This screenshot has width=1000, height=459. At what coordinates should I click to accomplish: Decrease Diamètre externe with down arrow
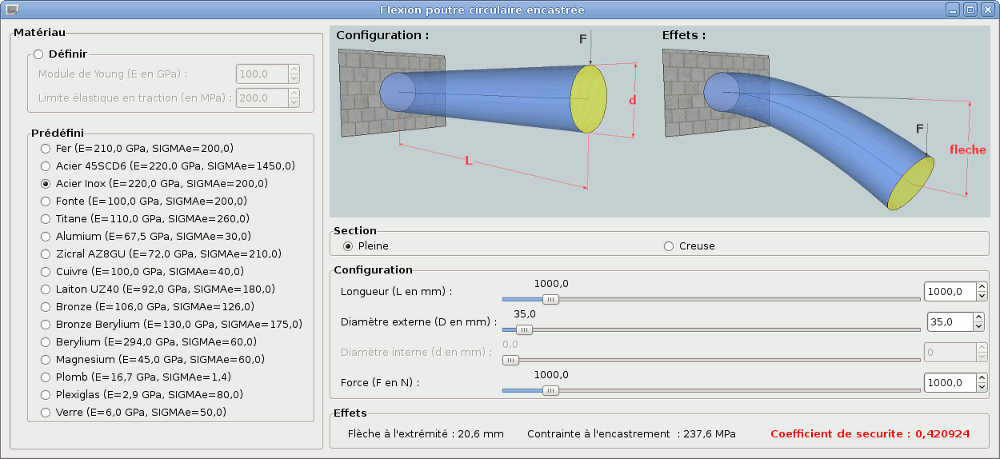point(980,327)
